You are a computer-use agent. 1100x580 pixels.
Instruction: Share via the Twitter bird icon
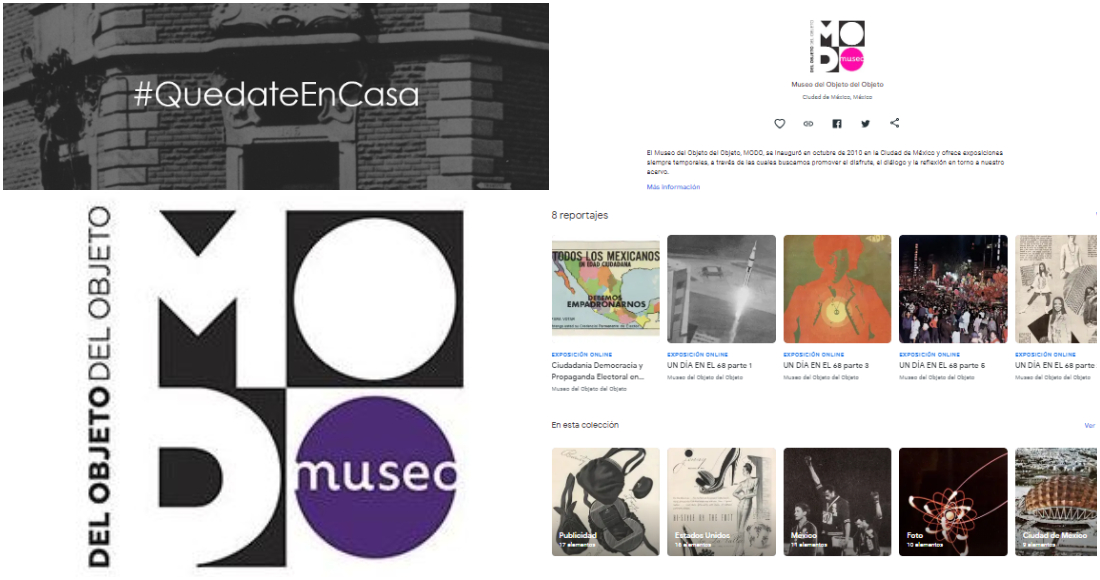coord(866,123)
